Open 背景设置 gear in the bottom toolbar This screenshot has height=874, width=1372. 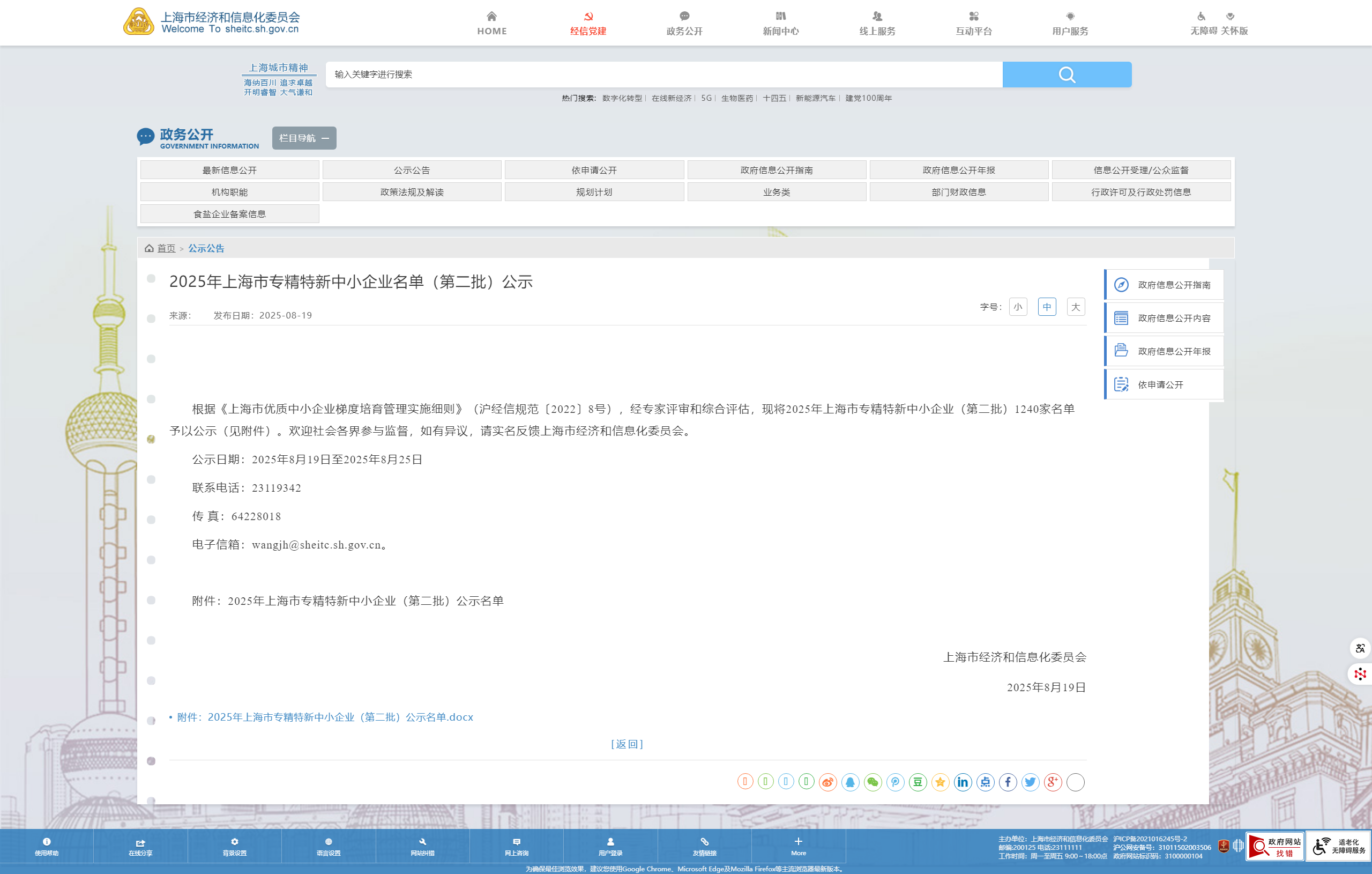[235, 847]
